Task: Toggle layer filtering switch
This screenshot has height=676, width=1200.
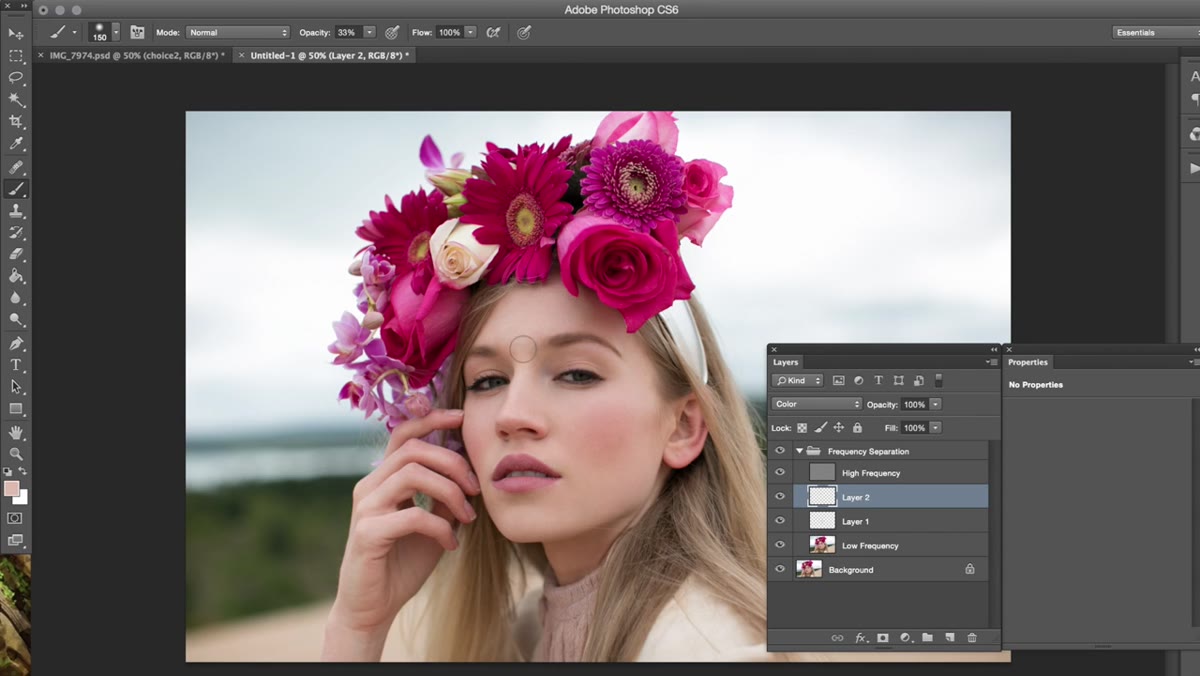Action: [x=938, y=380]
